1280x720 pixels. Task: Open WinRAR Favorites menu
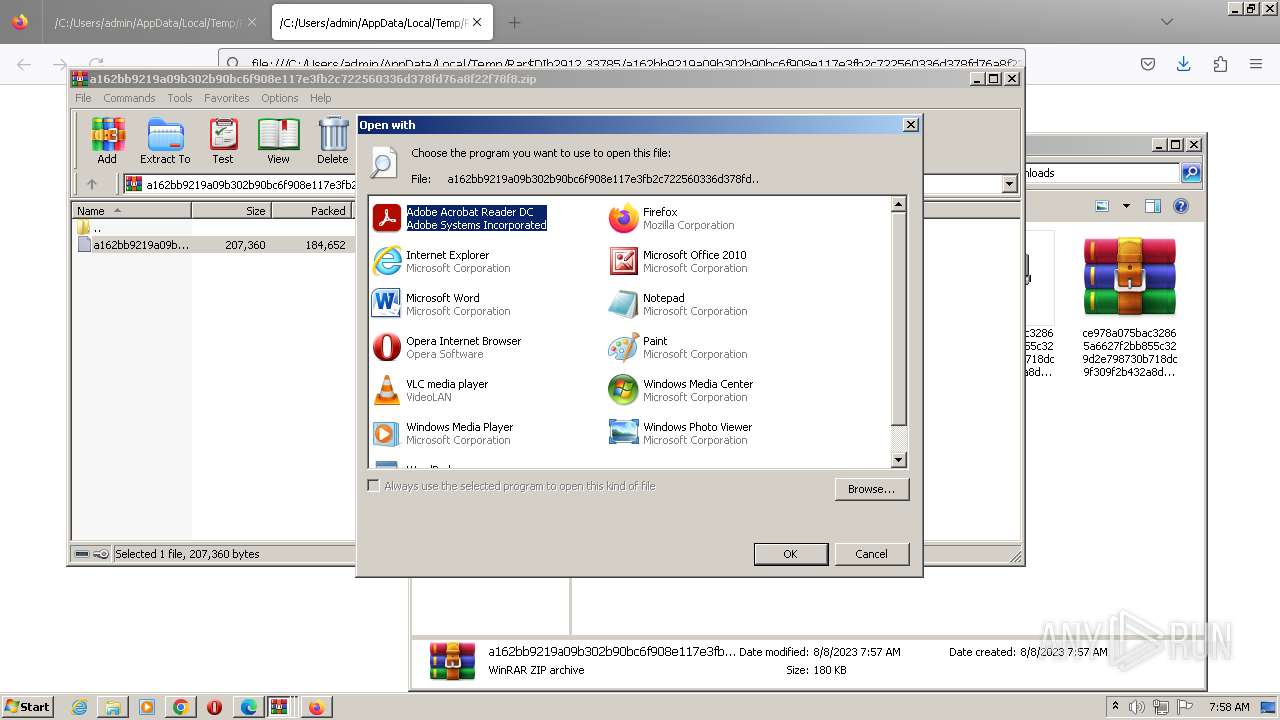click(227, 98)
